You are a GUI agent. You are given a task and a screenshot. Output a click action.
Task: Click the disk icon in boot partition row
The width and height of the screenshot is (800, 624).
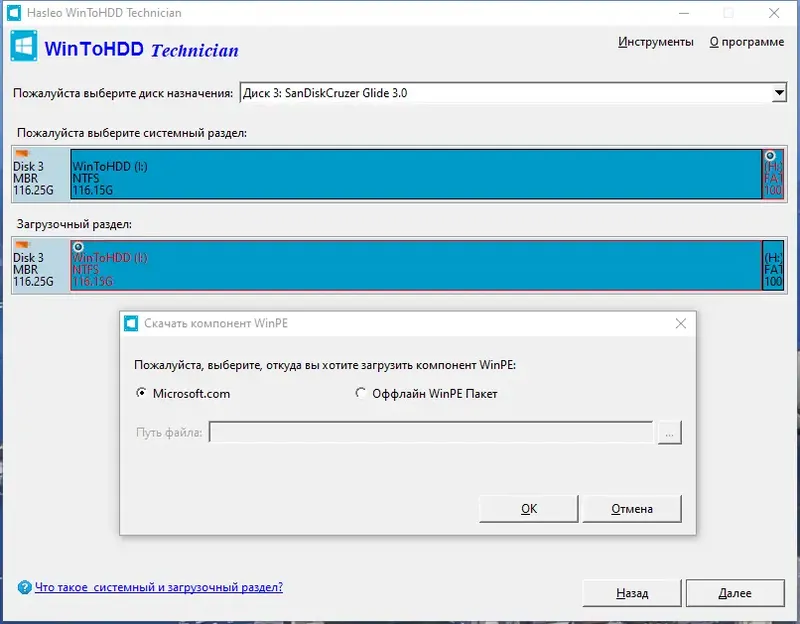tap(22, 244)
